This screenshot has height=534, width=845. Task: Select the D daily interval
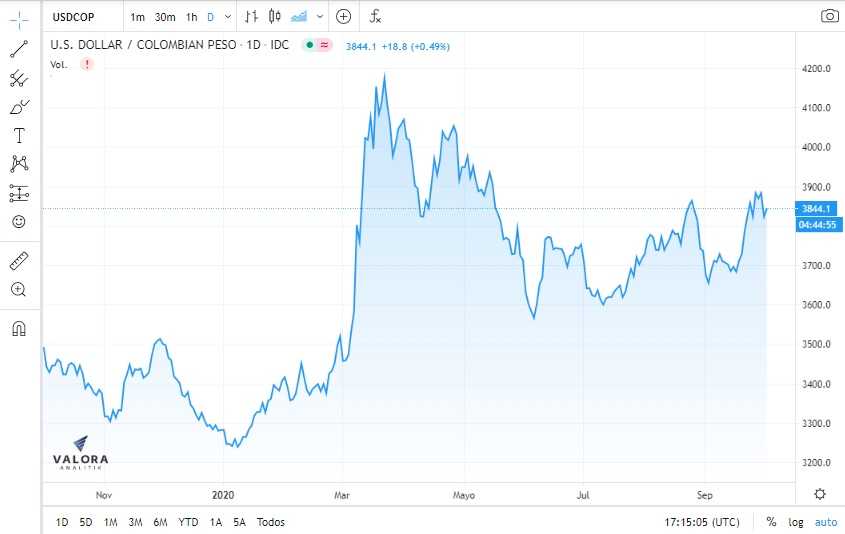(211, 17)
